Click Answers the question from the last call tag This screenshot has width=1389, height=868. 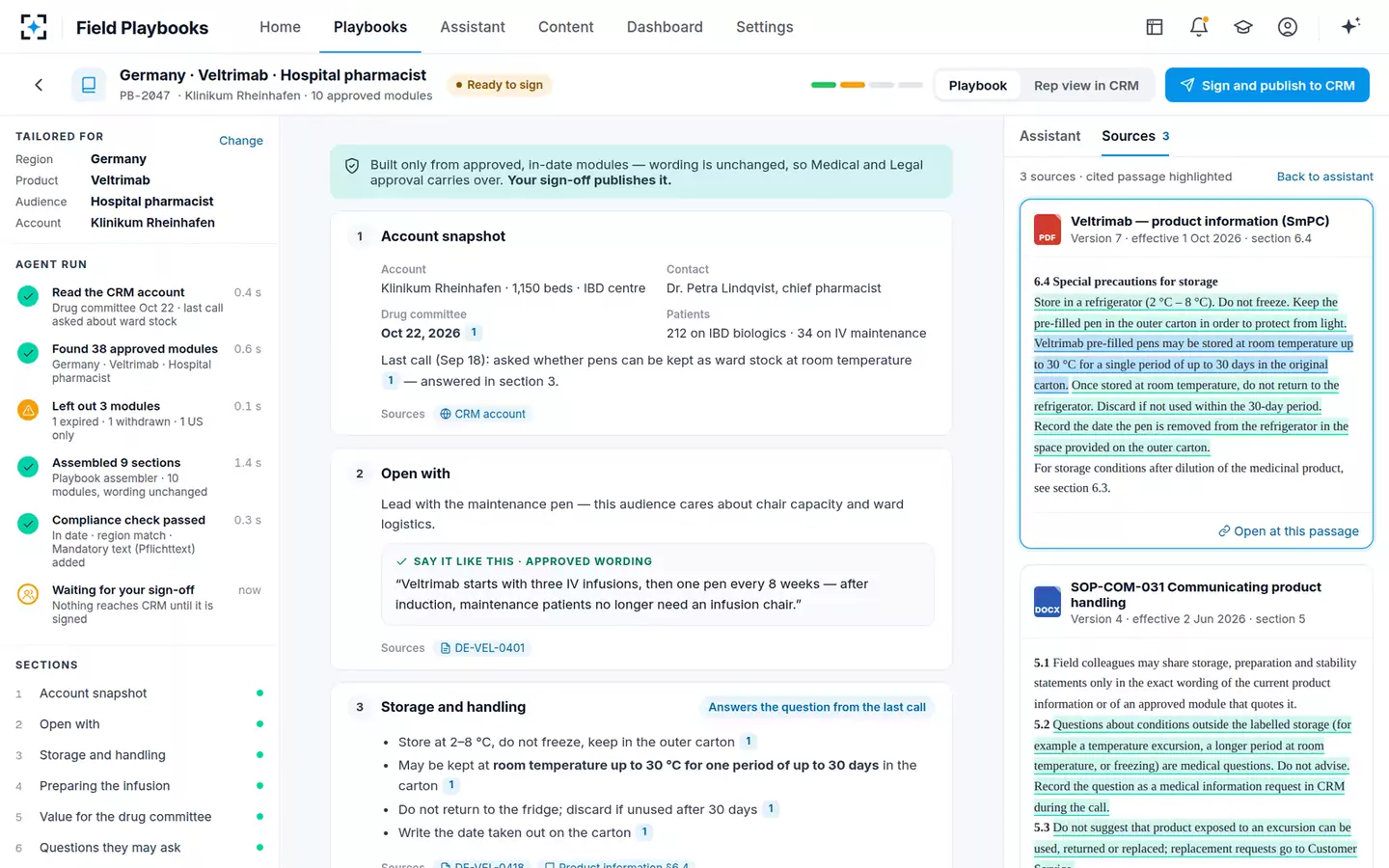pyautogui.click(x=817, y=707)
